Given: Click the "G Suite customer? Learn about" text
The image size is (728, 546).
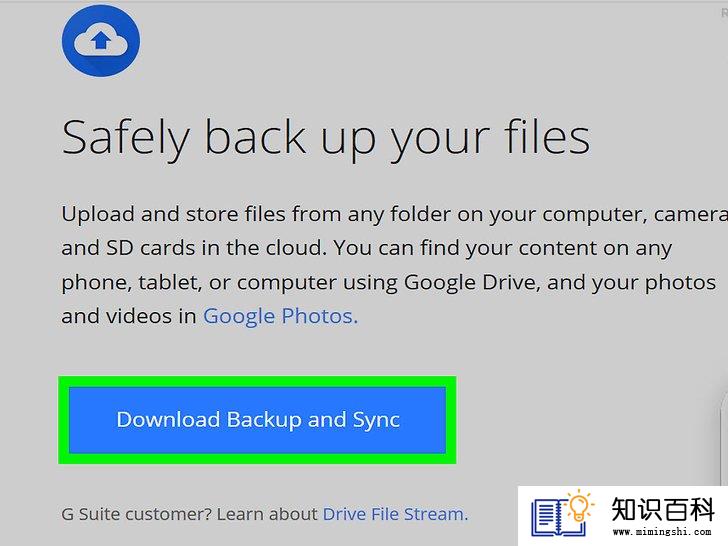Looking at the screenshot, I should (x=189, y=514).
